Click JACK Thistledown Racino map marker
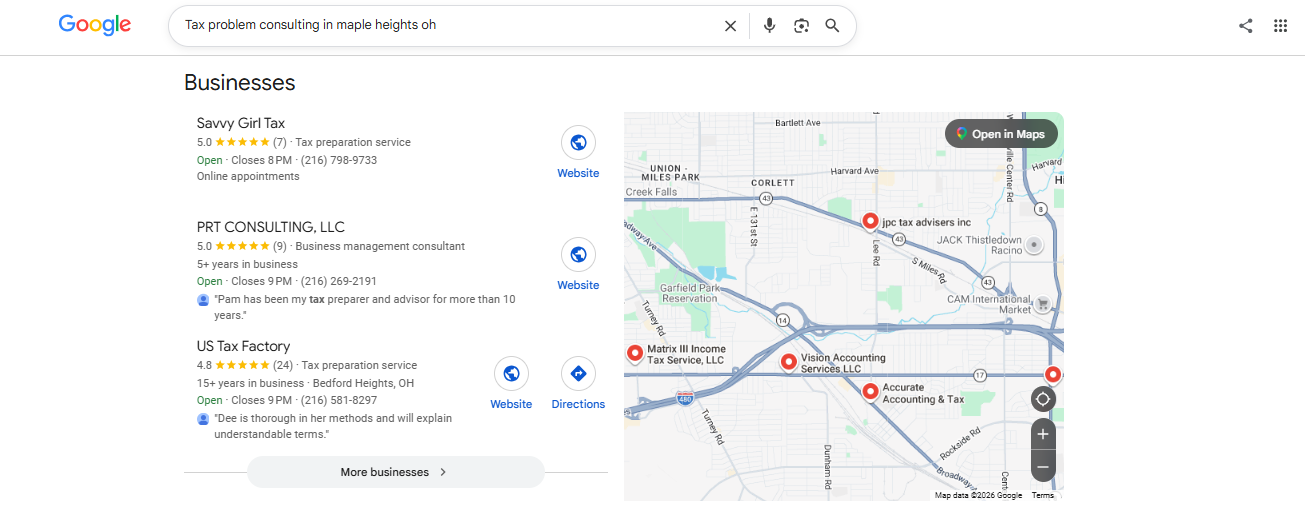Image resolution: width=1305 pixels, height=529 pixels. coord(1034,245)
